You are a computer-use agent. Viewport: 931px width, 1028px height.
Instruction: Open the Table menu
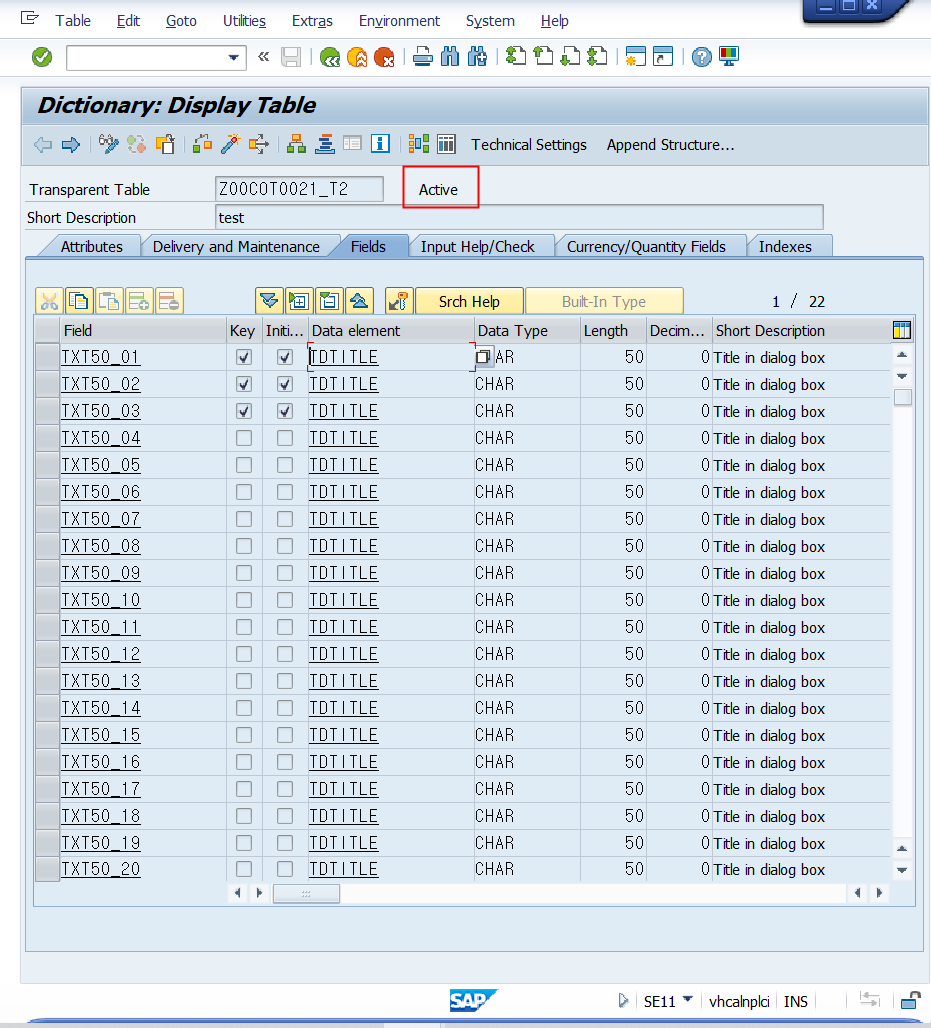pos(73,21)
